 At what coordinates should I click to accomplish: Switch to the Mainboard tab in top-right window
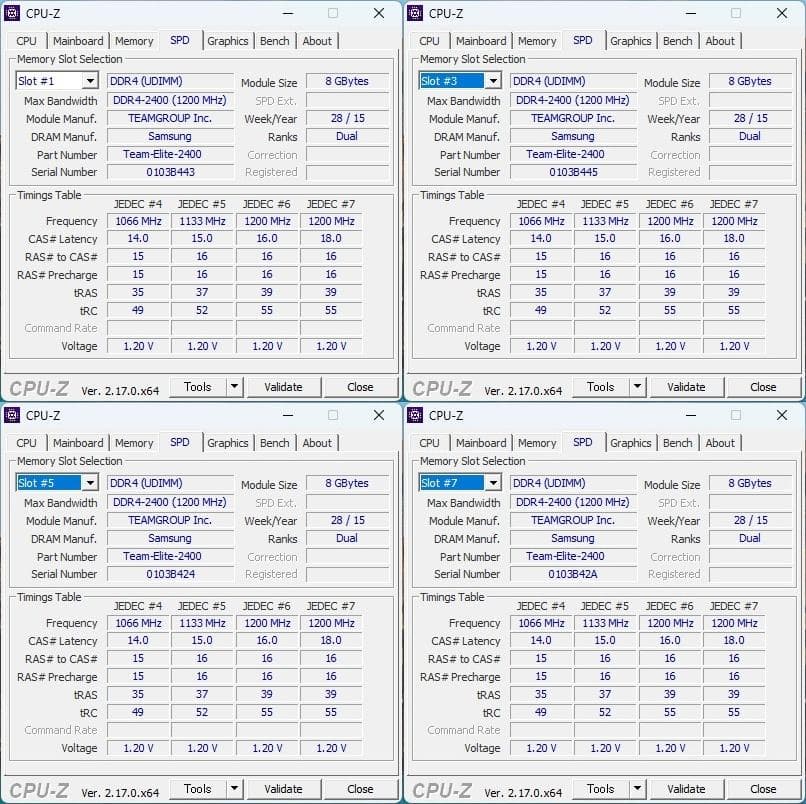click(x=481, y=41)
